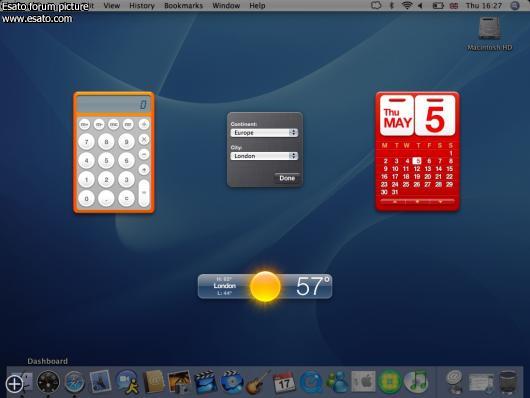Open the City dropdown set to London
Viewport: 530px width, 398px height.
click(x=264, y=156)
